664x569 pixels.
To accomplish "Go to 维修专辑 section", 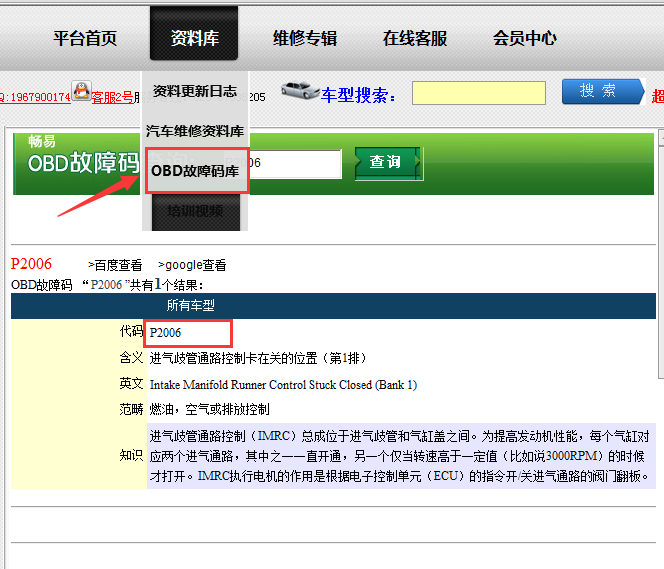I will pos(305,38).
